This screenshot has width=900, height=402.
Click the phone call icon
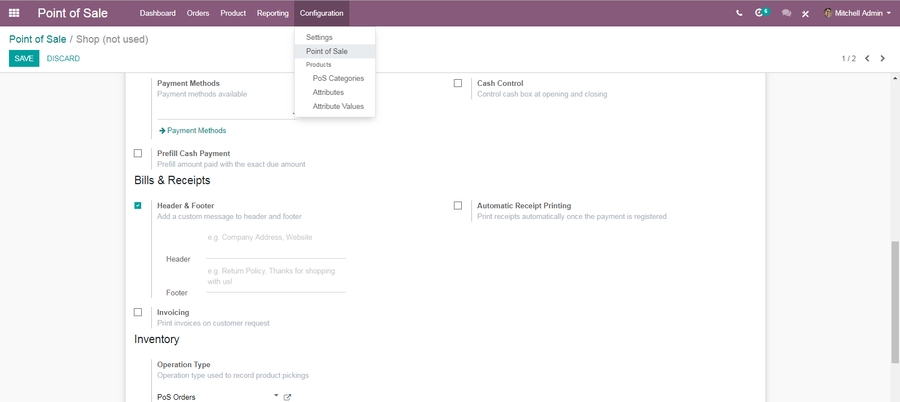[739, 13]
